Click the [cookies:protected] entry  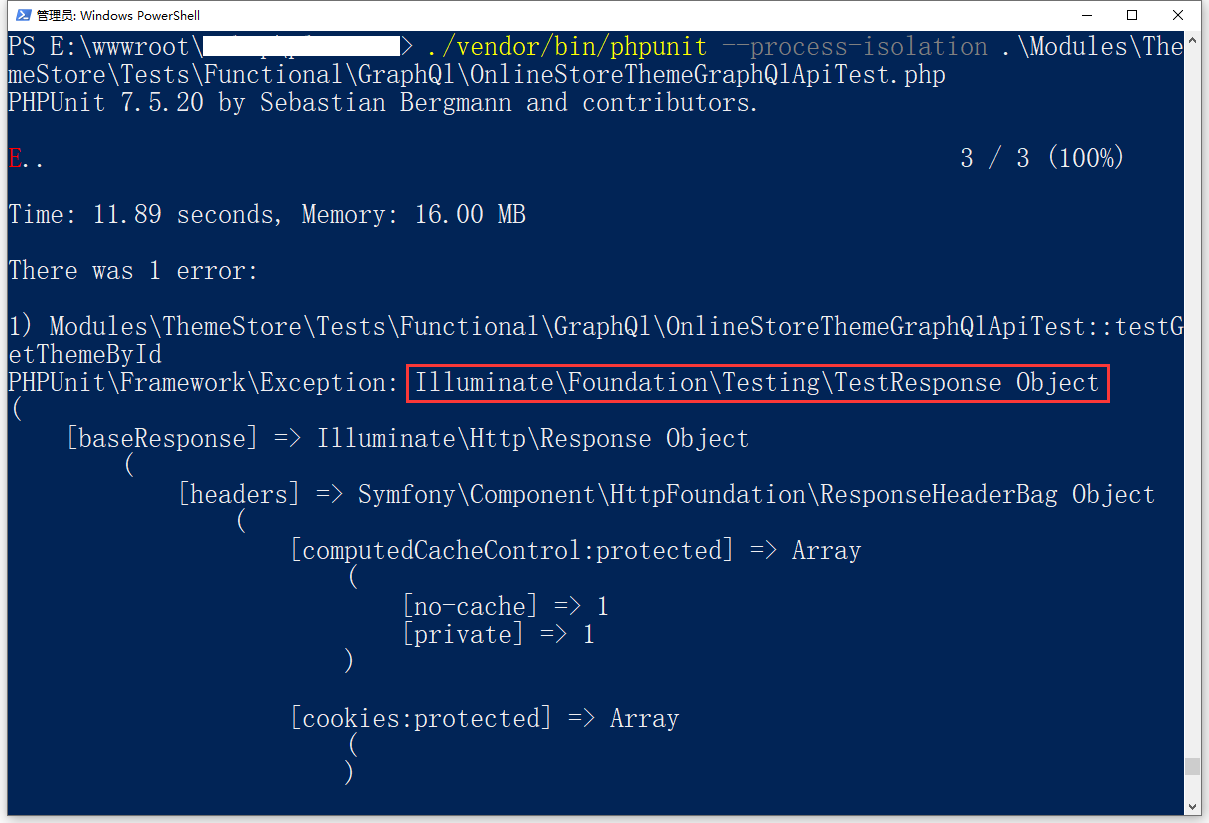point(420,719)
